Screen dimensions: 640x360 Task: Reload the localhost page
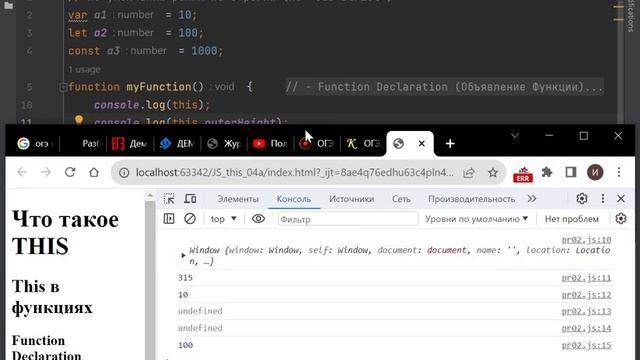pos(70,172)
